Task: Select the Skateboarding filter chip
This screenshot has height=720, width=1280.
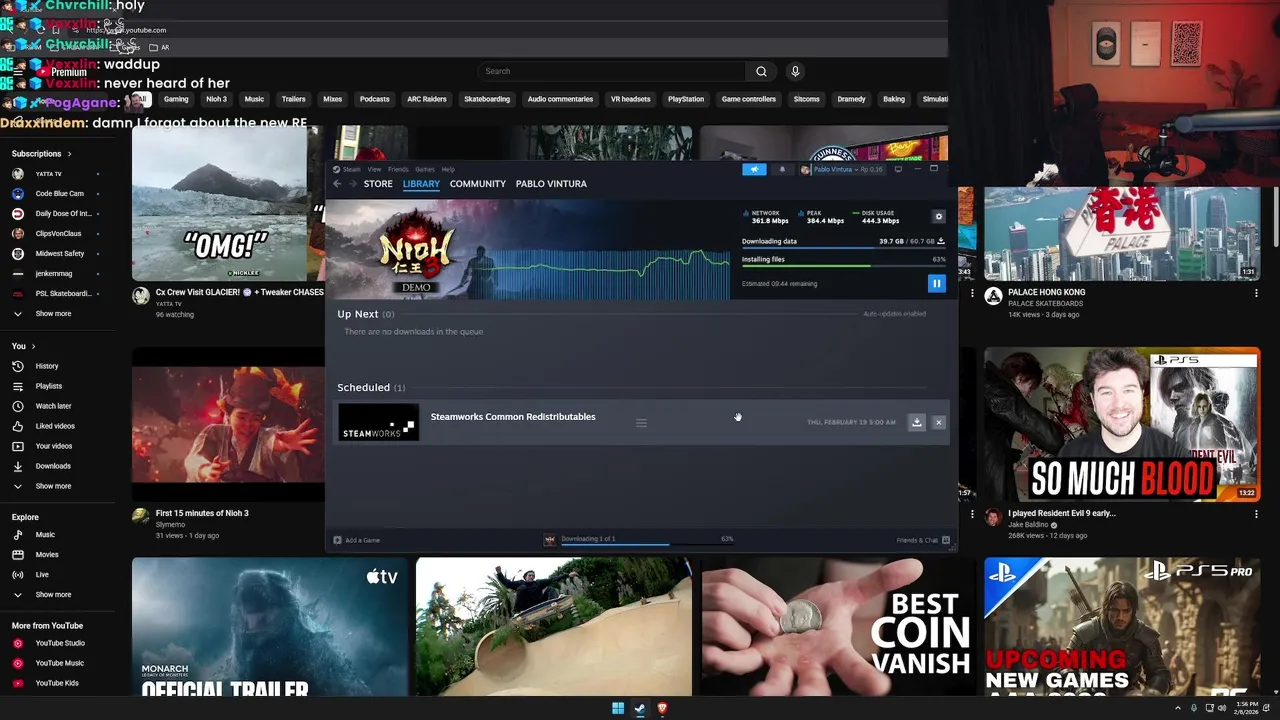Action: pyautogui.click(x=487, y=99)
